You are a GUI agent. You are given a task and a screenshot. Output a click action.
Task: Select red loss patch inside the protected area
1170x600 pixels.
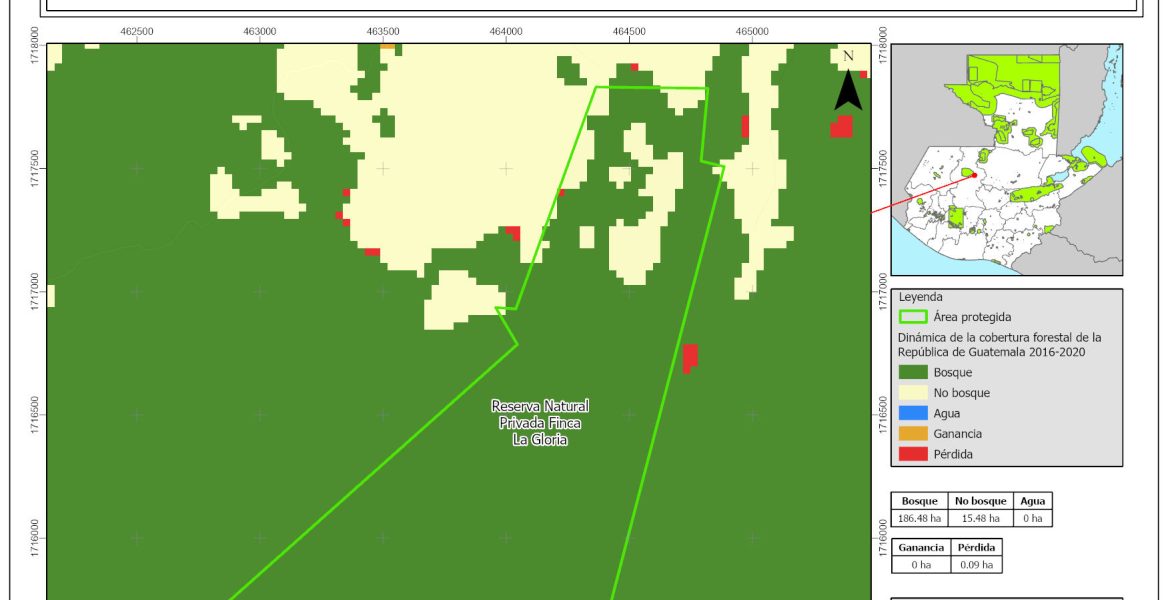(x=689, y=357)
